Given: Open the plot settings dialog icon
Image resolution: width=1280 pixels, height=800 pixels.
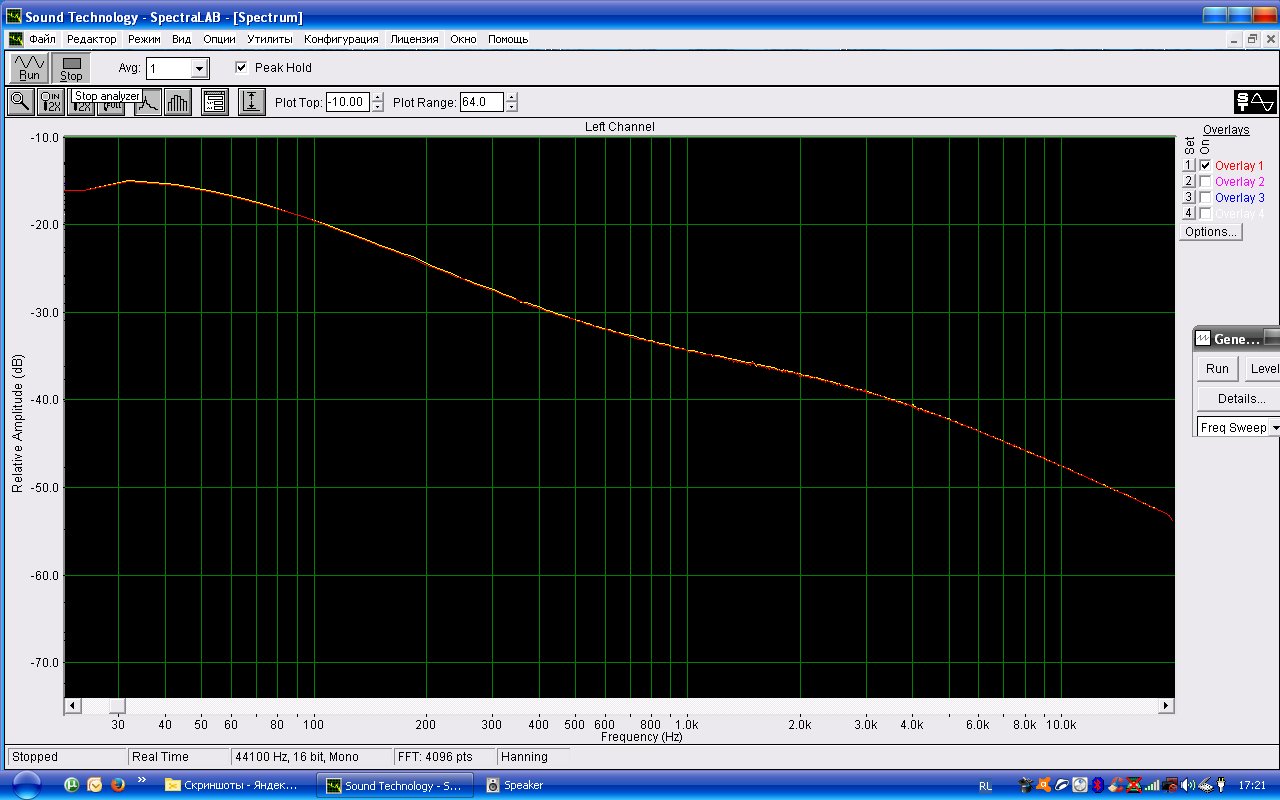Looking at the screenshot, I should (x=215, y=102).
